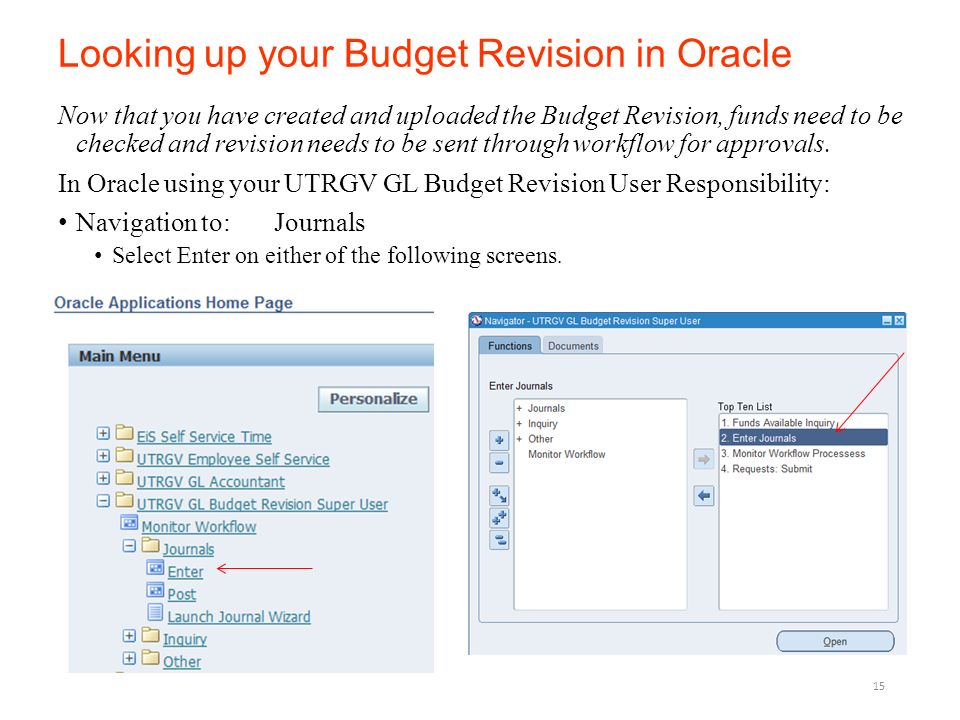Image resolution: width=960 pixels, height=720 pixels.
Task: Open the UTRGV GL Accountant link
Action: pyautogui.click(x=211, y=482)
